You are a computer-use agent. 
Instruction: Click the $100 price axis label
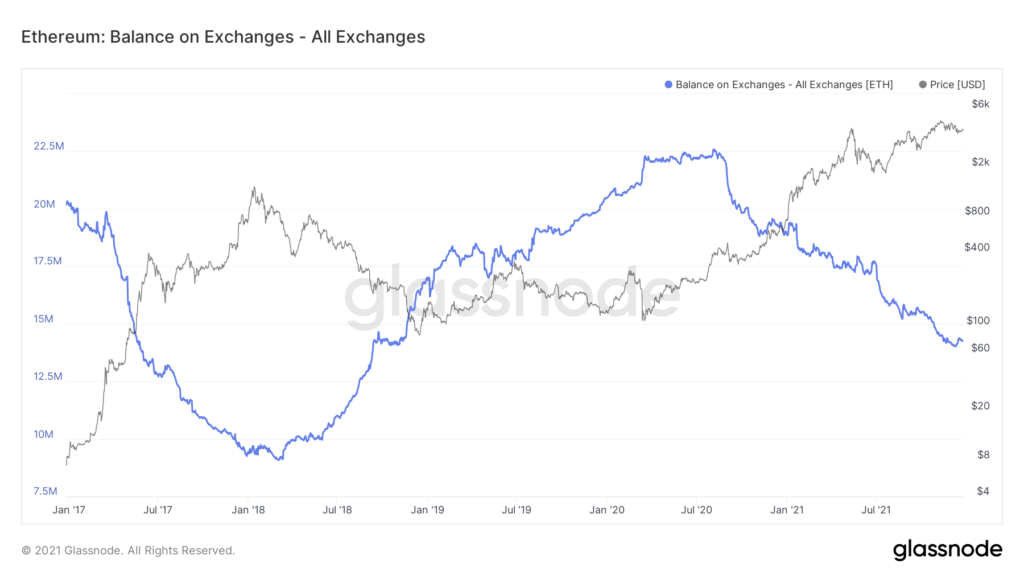(x=978, y=320)
